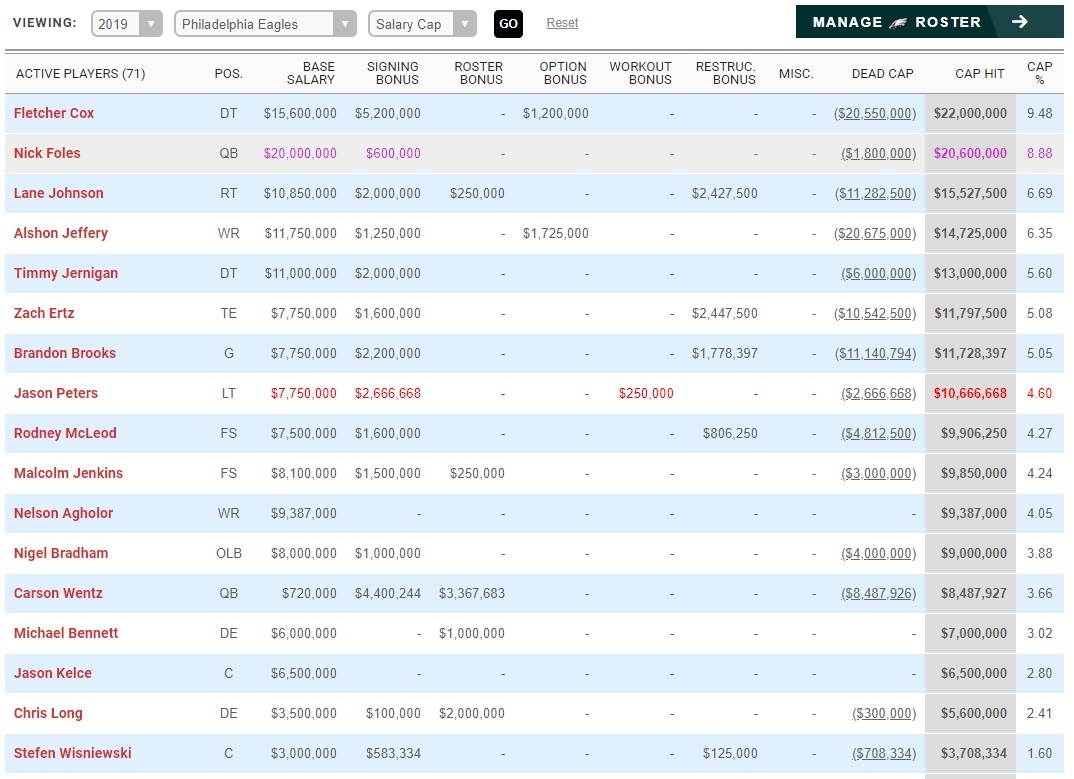Click Lane Johnson dead cap ($11,282,500)
Image resolution: width=1074 pixels, height=779 pixels.
[x=875, y=194]
